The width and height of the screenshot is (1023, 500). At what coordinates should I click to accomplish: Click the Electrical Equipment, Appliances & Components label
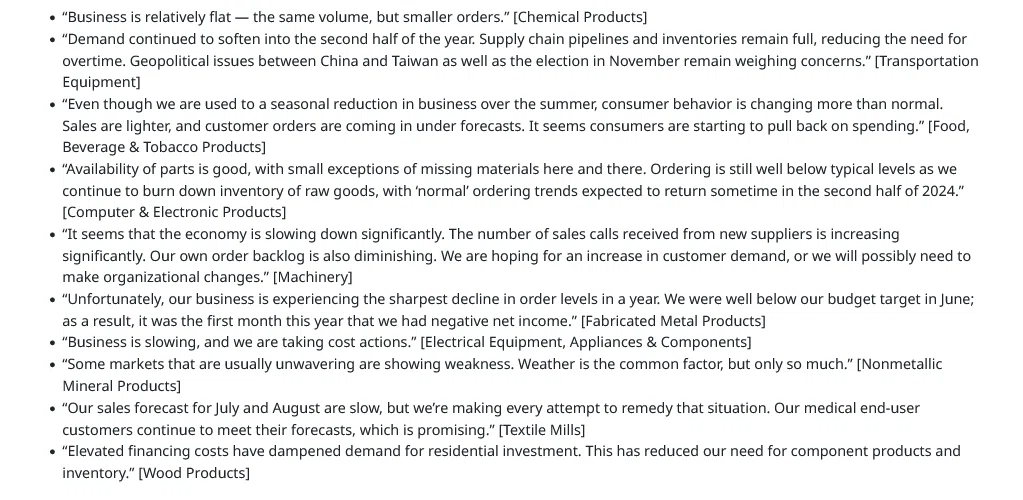coord(586,342)
